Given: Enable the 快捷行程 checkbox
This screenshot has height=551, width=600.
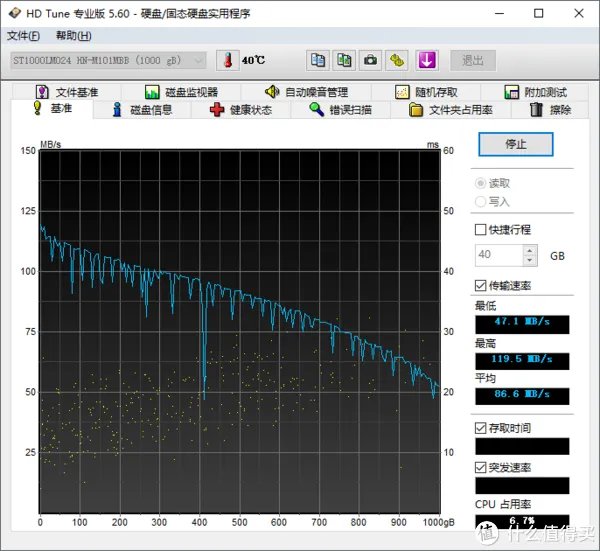Looking at the screenshot, I should tap(481, 230).
